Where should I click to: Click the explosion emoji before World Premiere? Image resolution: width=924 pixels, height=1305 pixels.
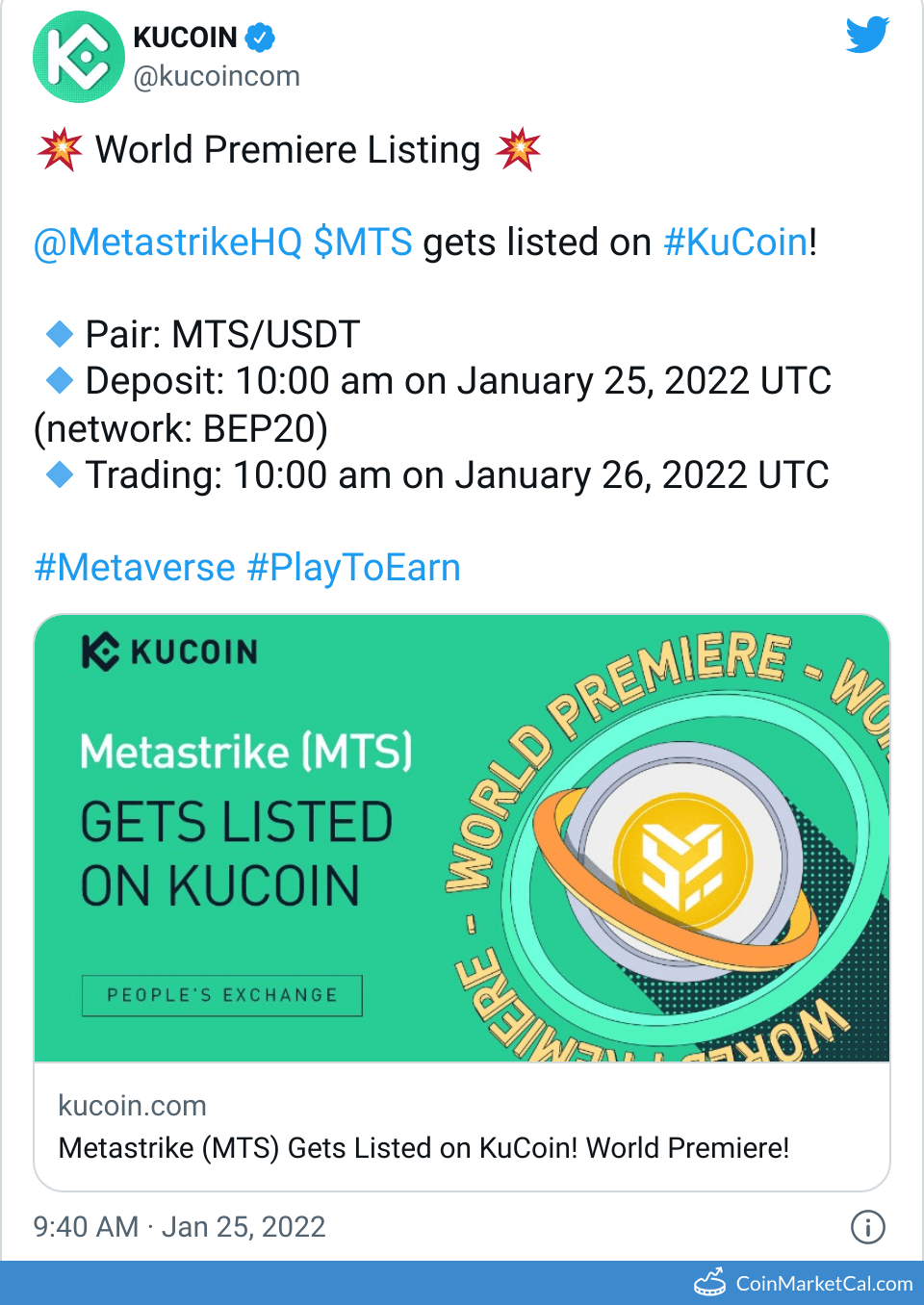point(60,149)
